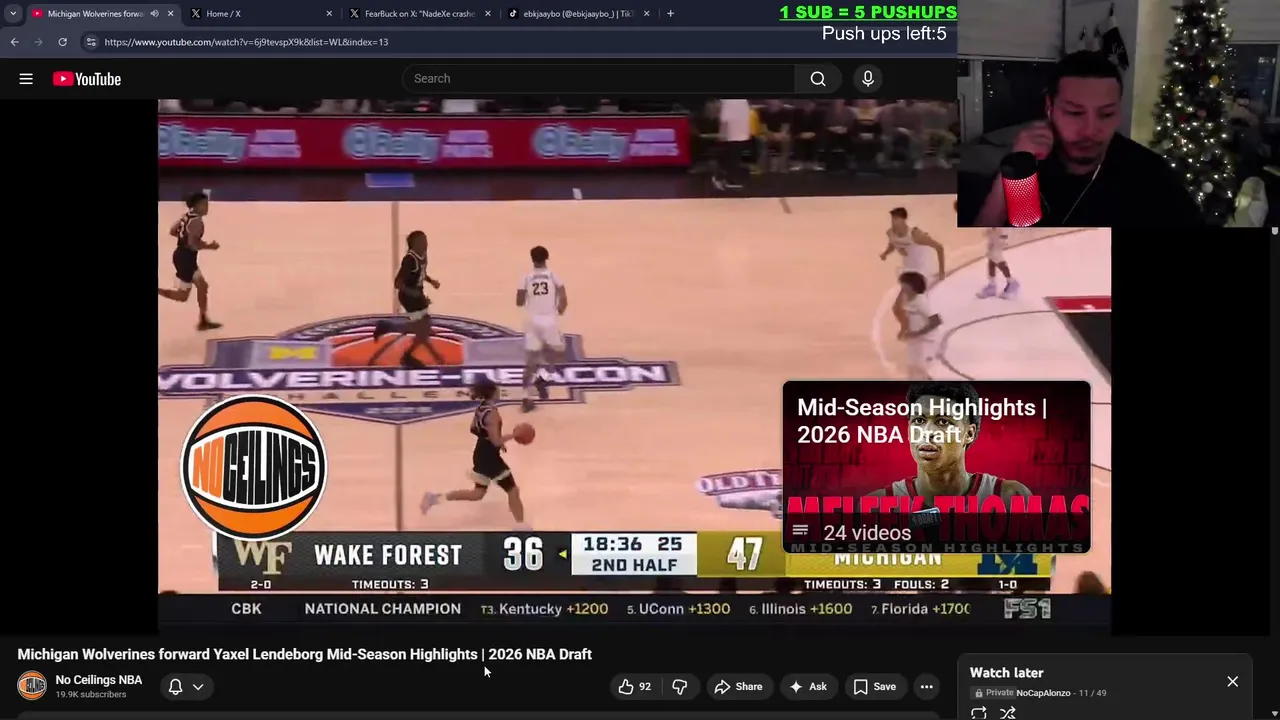Screen dimensions: 1280x720
Task: Toggle loop playlist in Watch later
Action: (x=979, y=713)
